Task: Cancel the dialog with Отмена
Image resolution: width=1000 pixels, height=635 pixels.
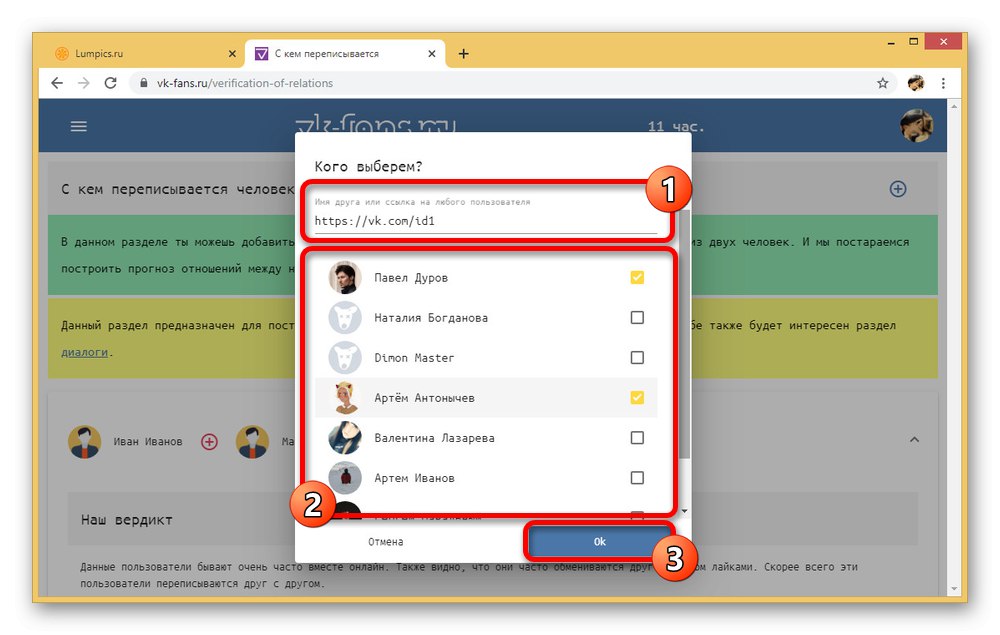Action: point(385,542)
